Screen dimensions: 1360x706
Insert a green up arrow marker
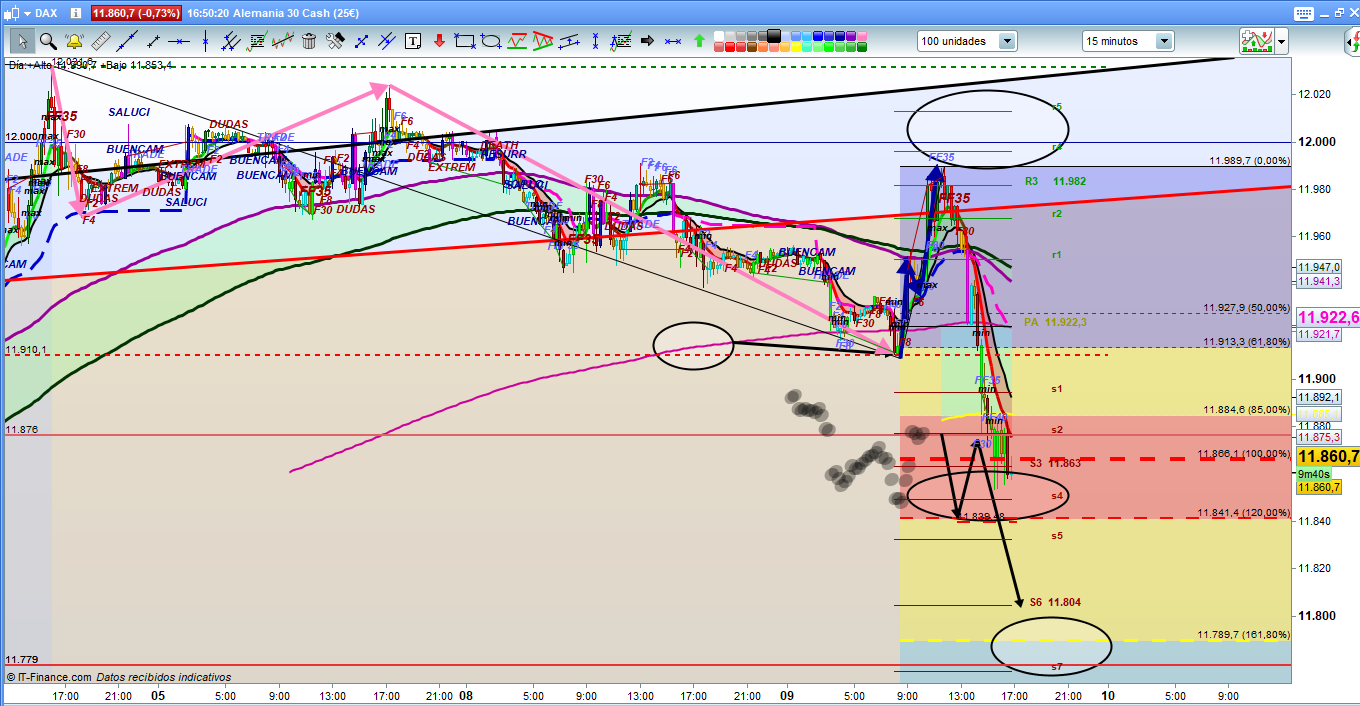pos(699,41)
